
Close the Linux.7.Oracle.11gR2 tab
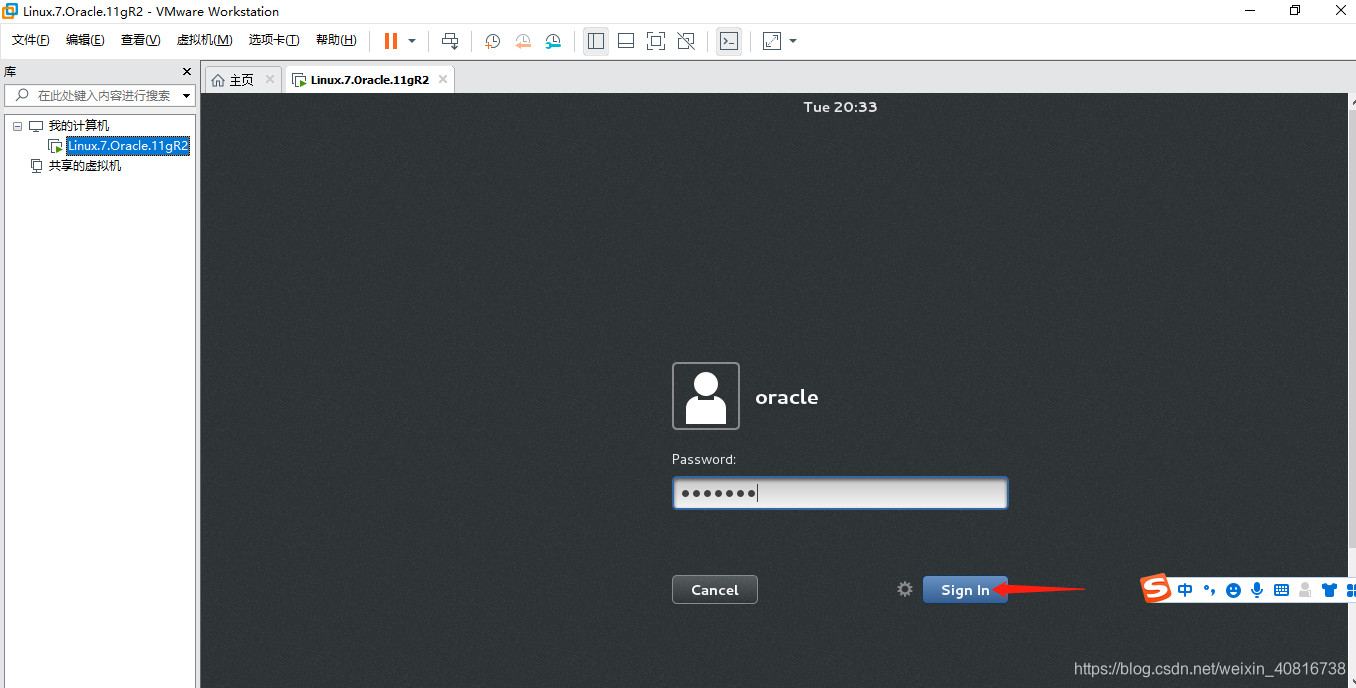pos(443,79)
